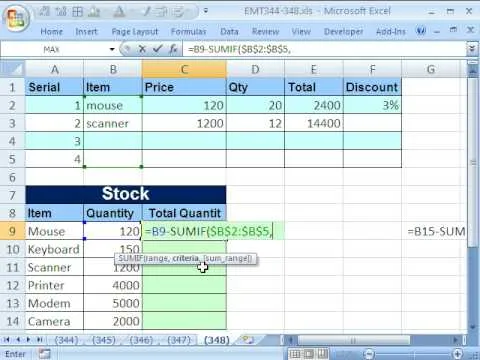
Task: Switch to sheet tab (347)
Action: 178,340
